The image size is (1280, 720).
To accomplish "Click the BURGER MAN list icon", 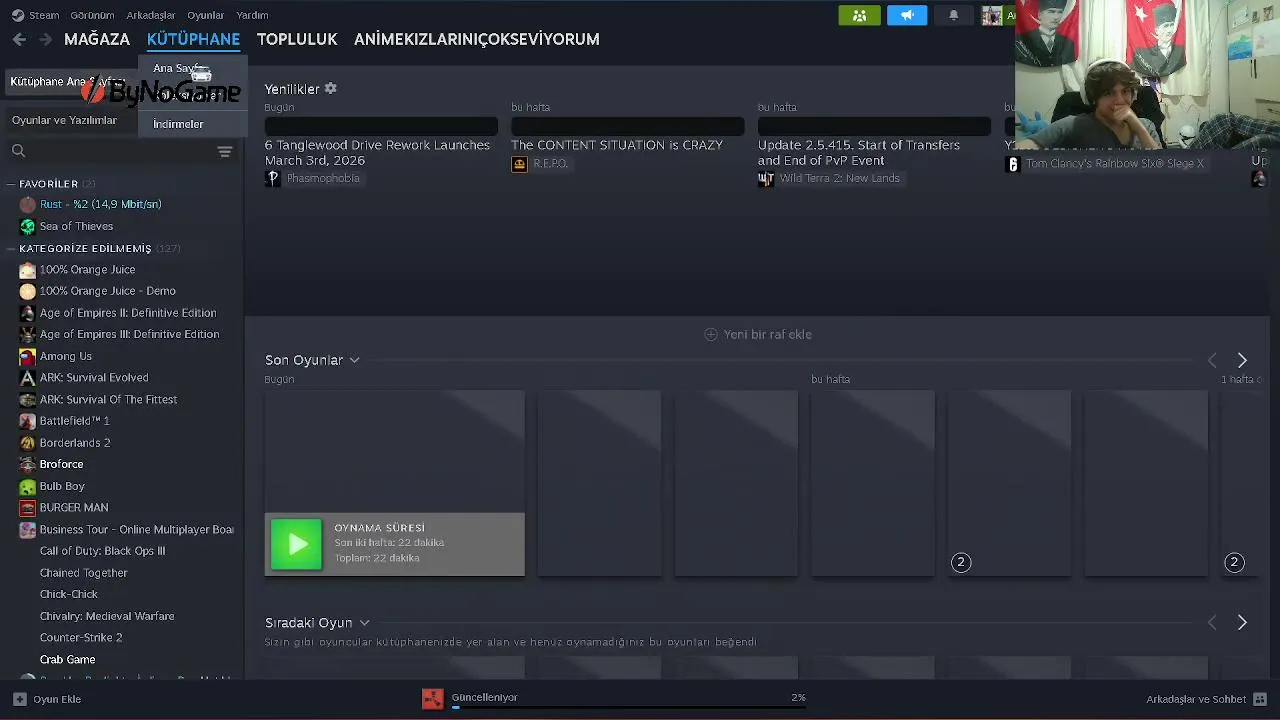I will pos(28,507).
